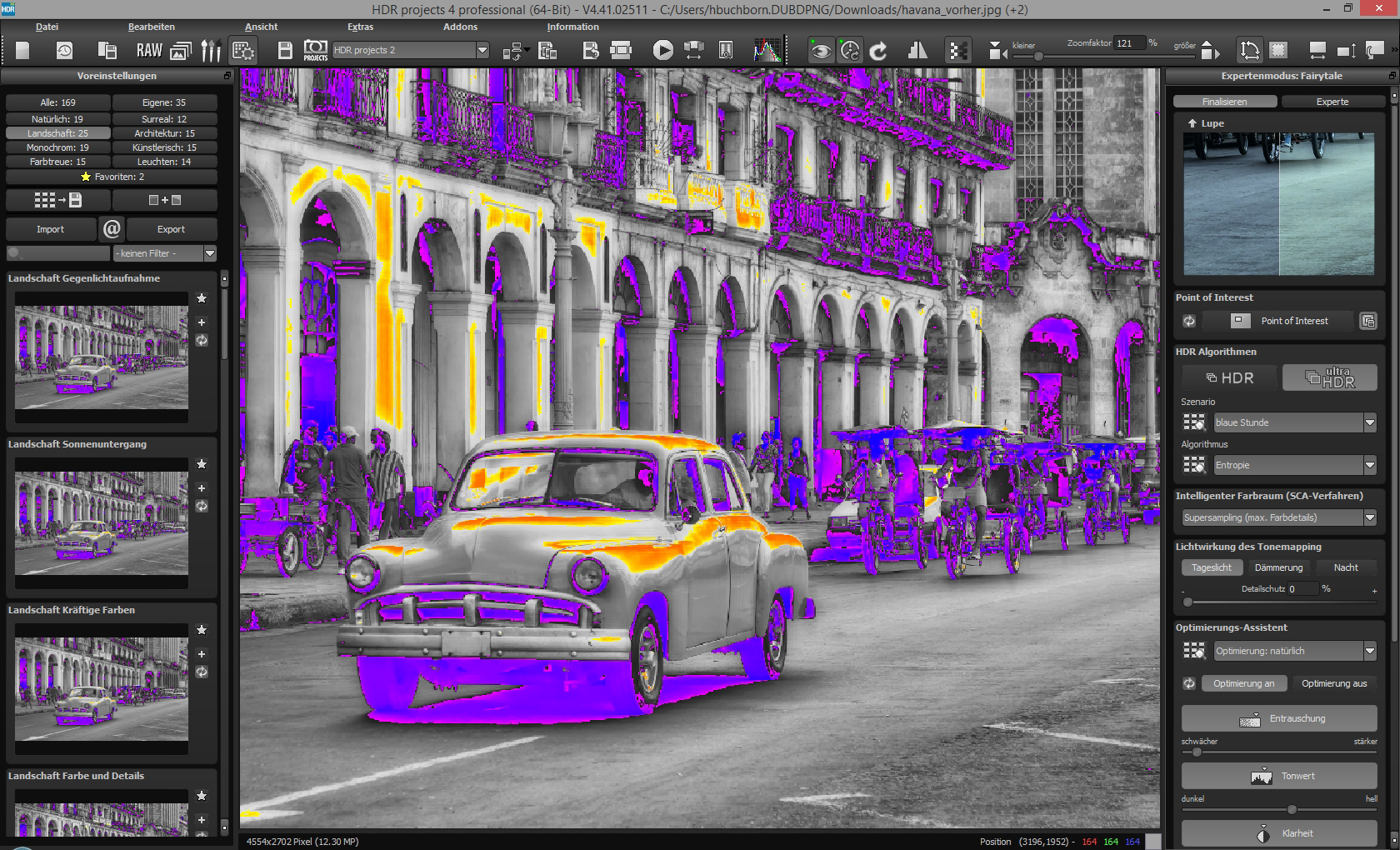Switch to the Experte tab

(1332, 102)
